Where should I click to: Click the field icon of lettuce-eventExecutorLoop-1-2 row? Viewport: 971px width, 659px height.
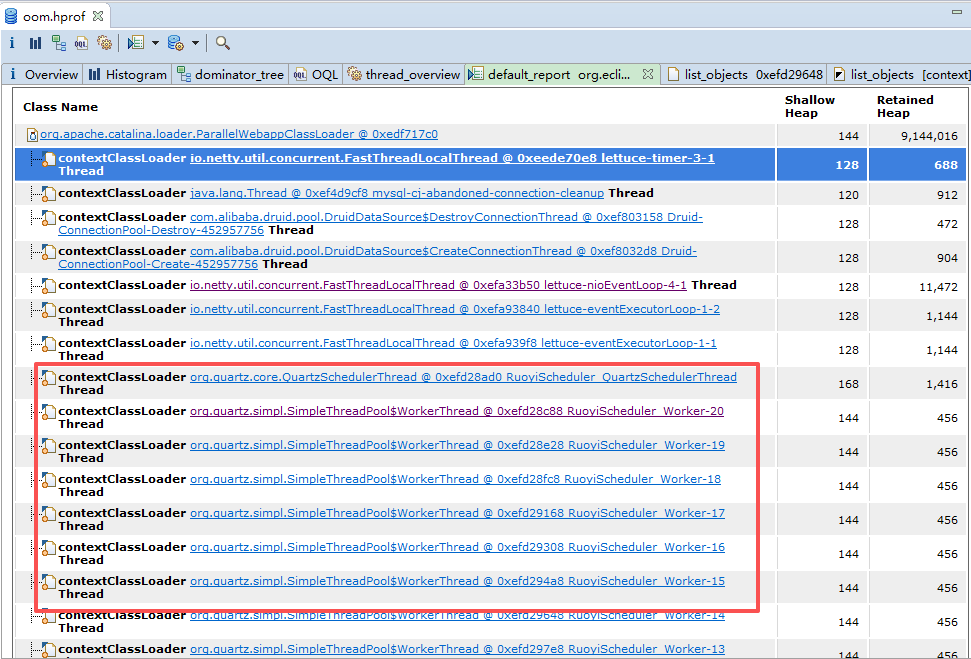tap(48, 311)
